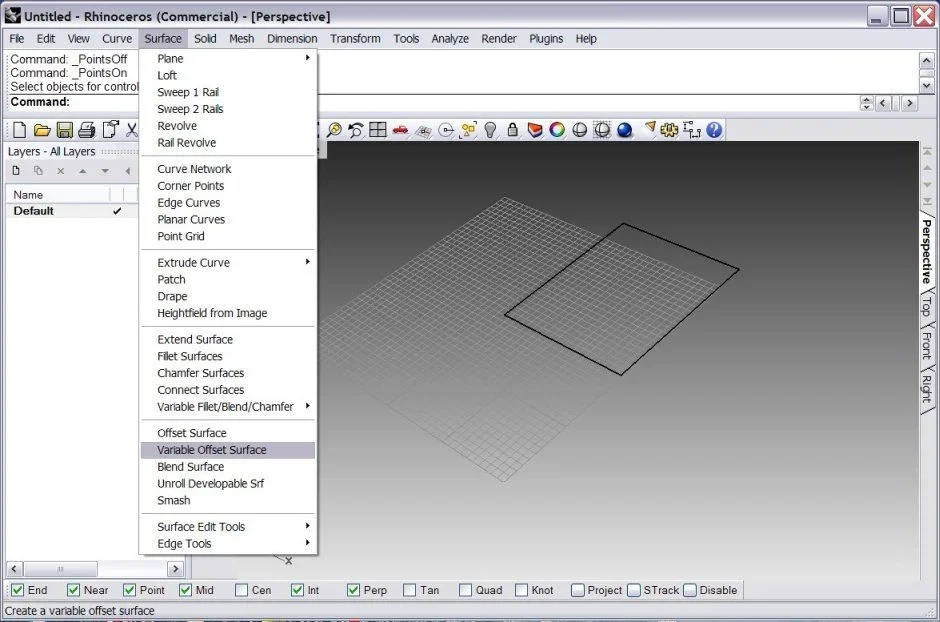Open the Analyze menu
The image size is (940, 622).
[450, 38]
